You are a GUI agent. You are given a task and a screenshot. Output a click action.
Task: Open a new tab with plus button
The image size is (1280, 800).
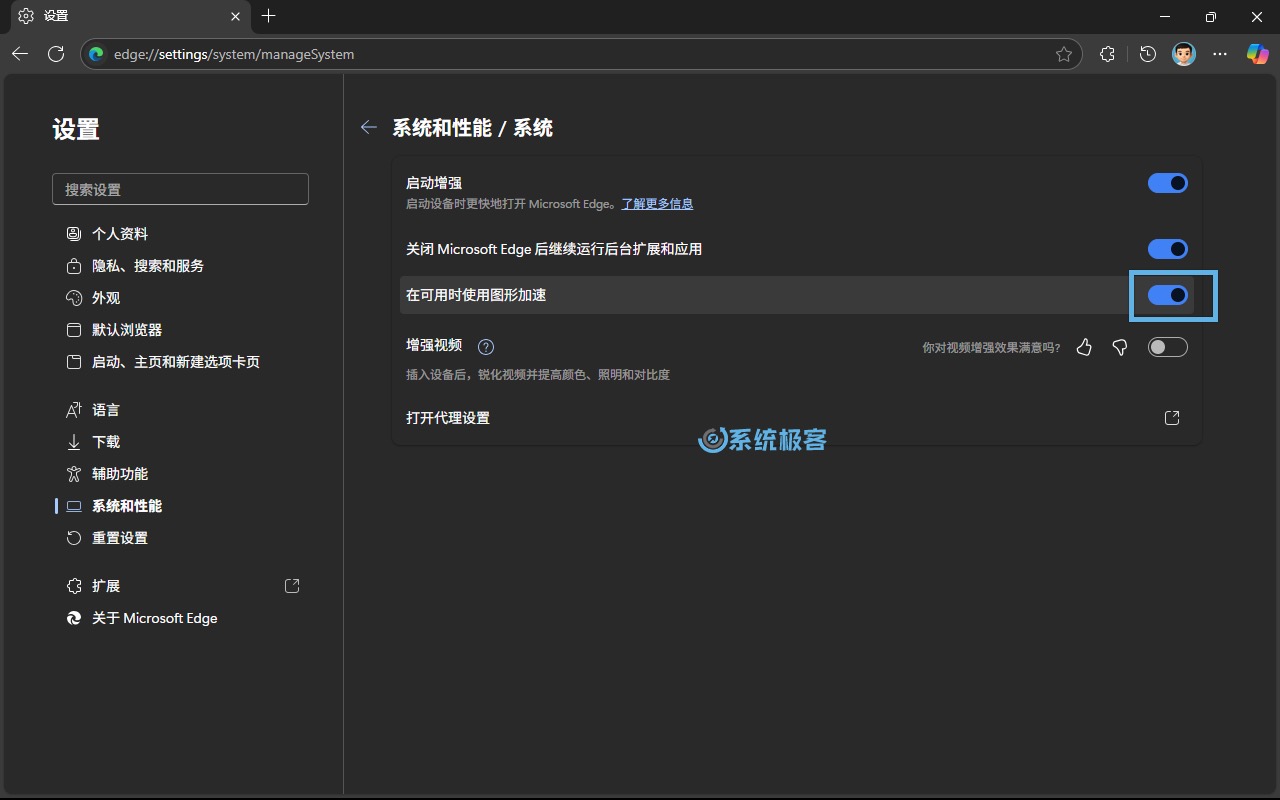(268, 16)
